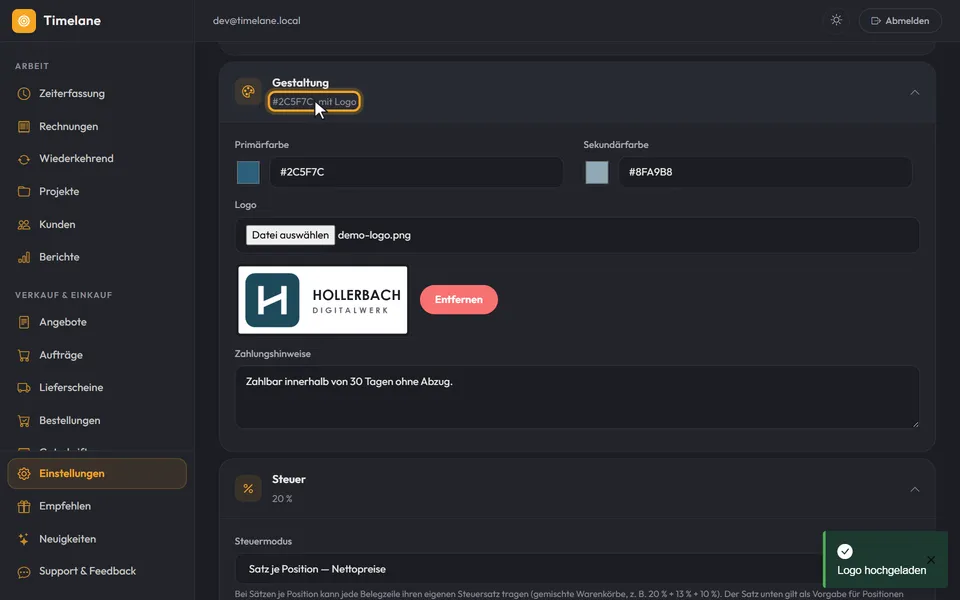Click the Abmelden button
This screenshot has width=960, height=600.
[x=900, y=21]
